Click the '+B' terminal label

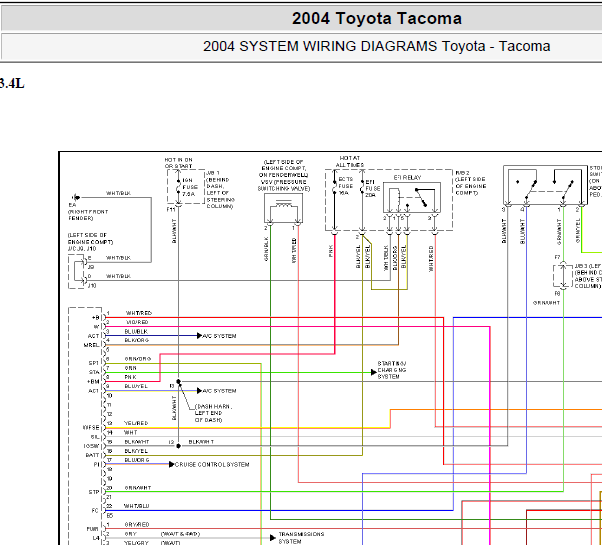pos(96,318)
